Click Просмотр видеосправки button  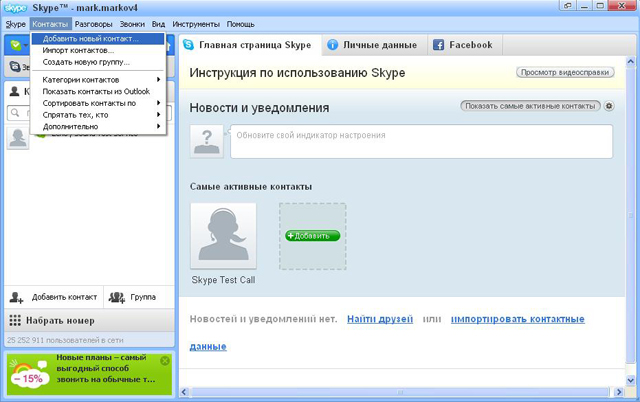click(x=565, y=72)
